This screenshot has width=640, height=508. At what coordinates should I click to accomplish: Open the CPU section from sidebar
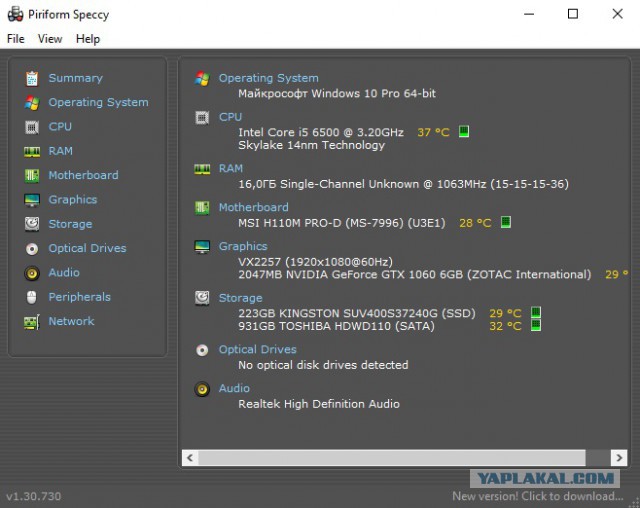pyautogui.click(x=60, y=126)
